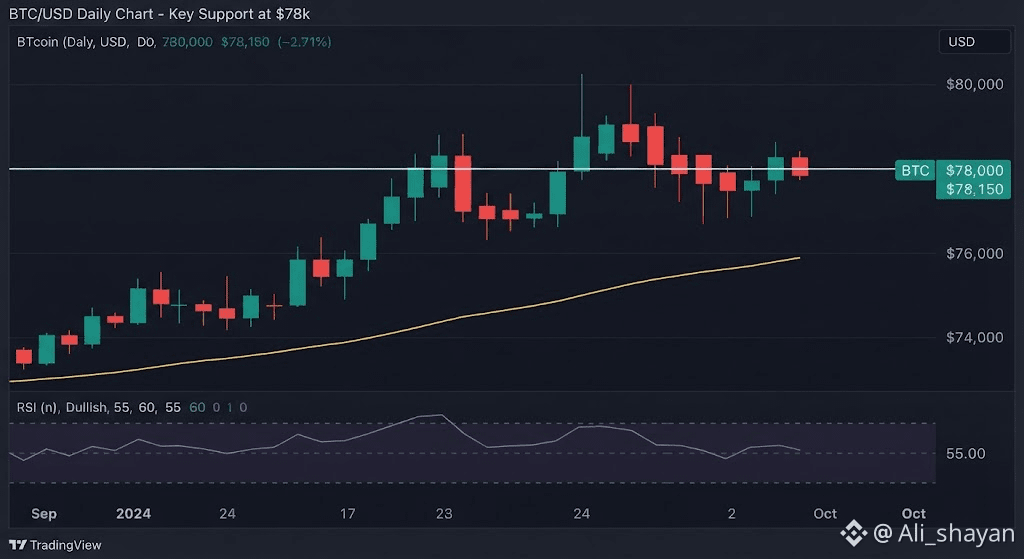The height and width of the screenshot is (559, 1024).
Task: Click the 2024 date axis label
Action: (133, 514)
